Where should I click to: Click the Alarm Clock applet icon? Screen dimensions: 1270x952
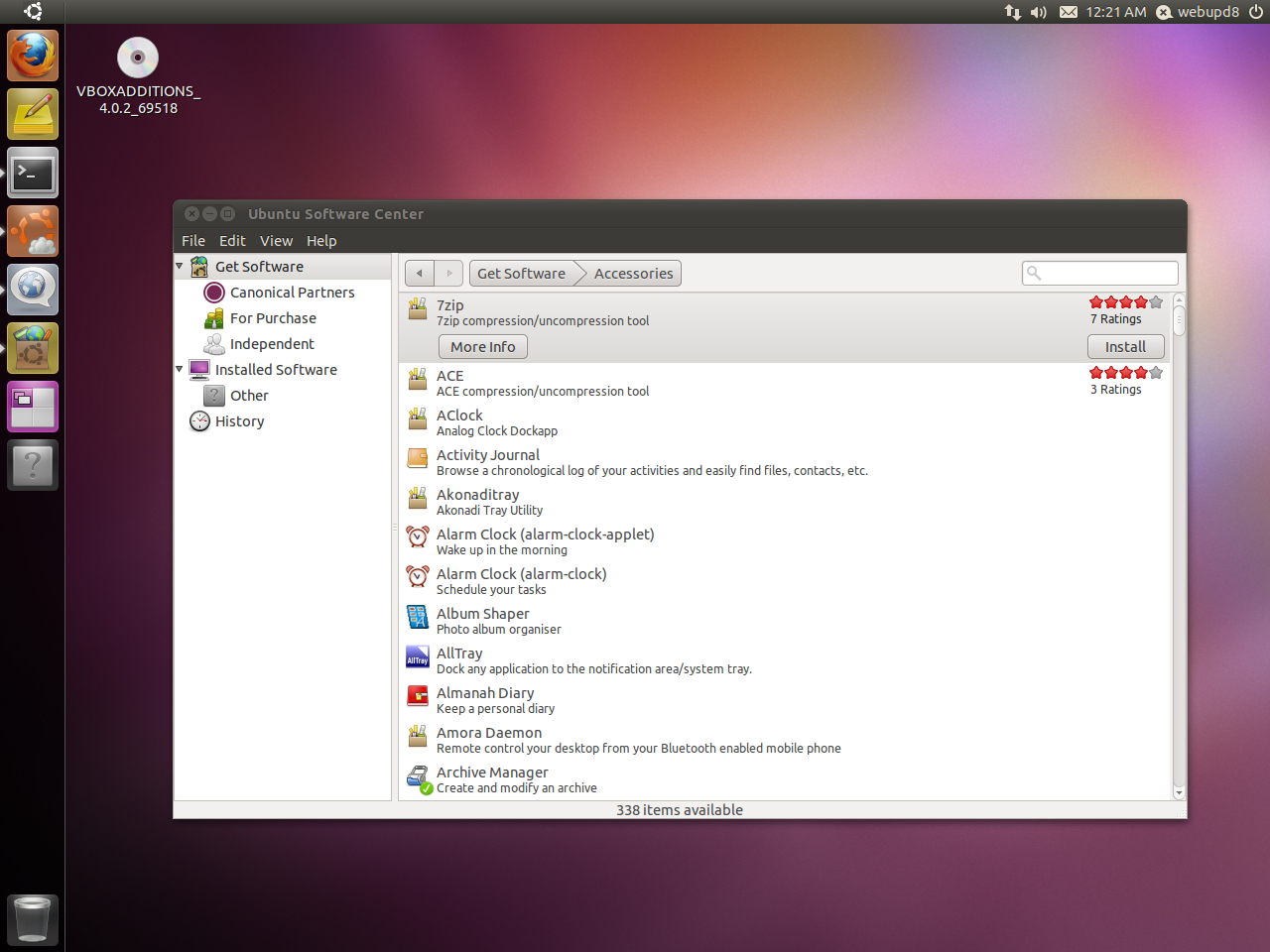[x=418, y=537]
